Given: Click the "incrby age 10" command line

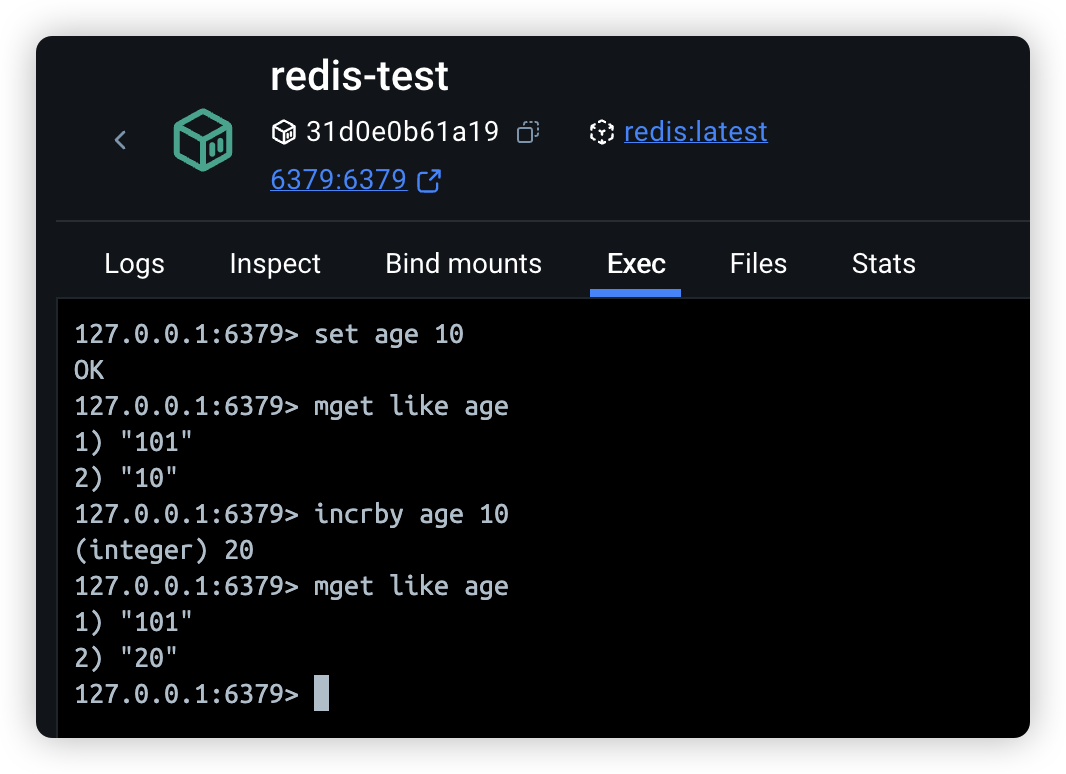Looking at the screenshot, I should click(x=411, y=514).
